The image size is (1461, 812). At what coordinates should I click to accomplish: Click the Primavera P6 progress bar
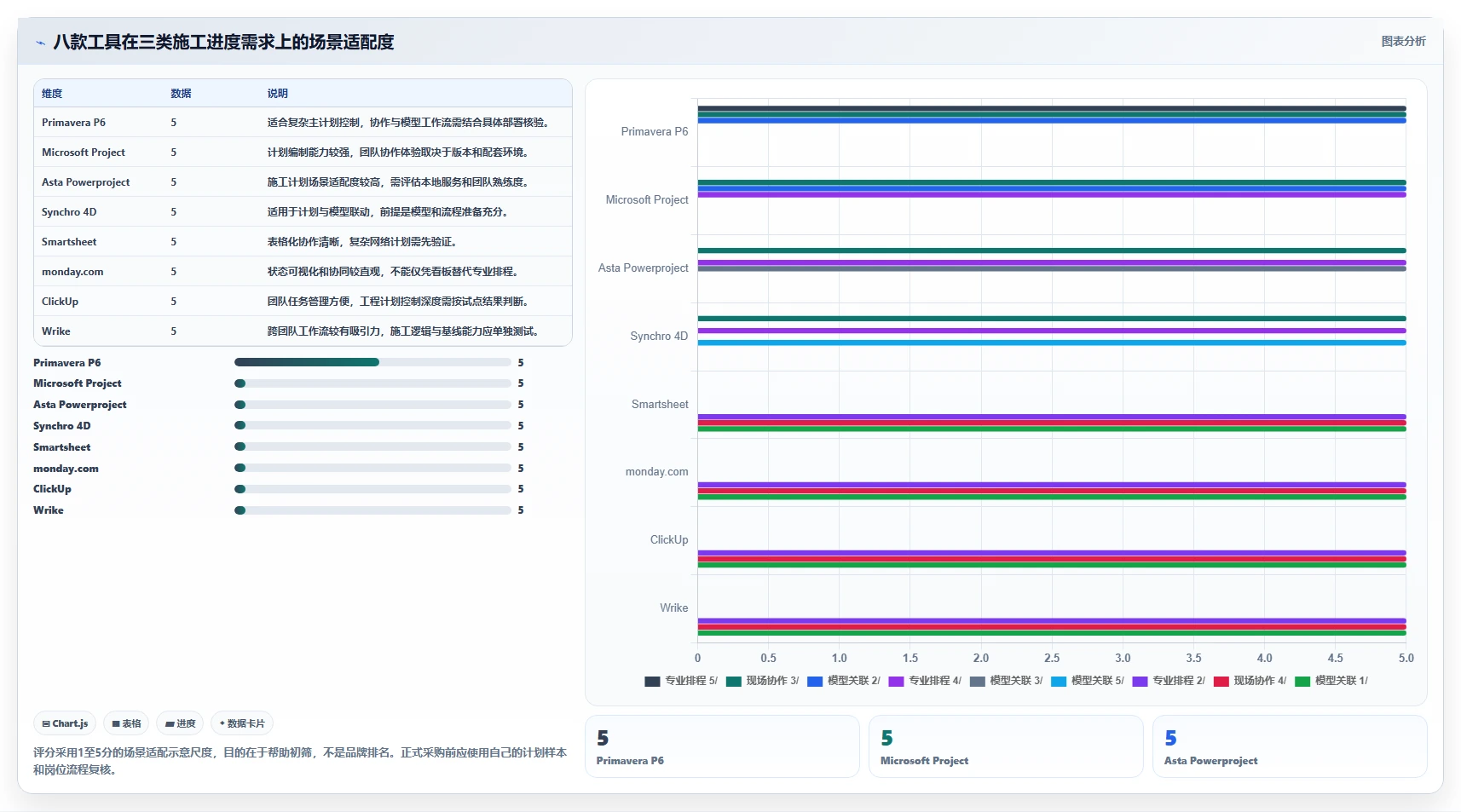click(372, 362)
